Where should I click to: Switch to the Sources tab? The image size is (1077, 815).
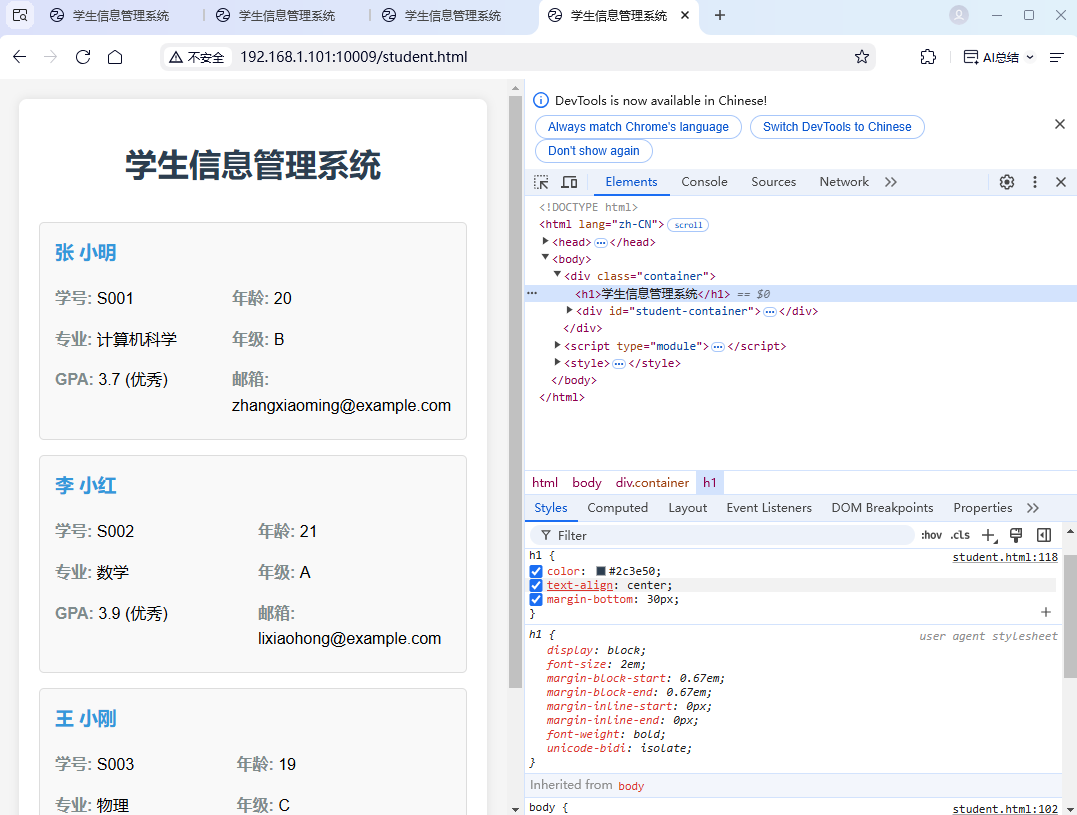pos(773,182)
